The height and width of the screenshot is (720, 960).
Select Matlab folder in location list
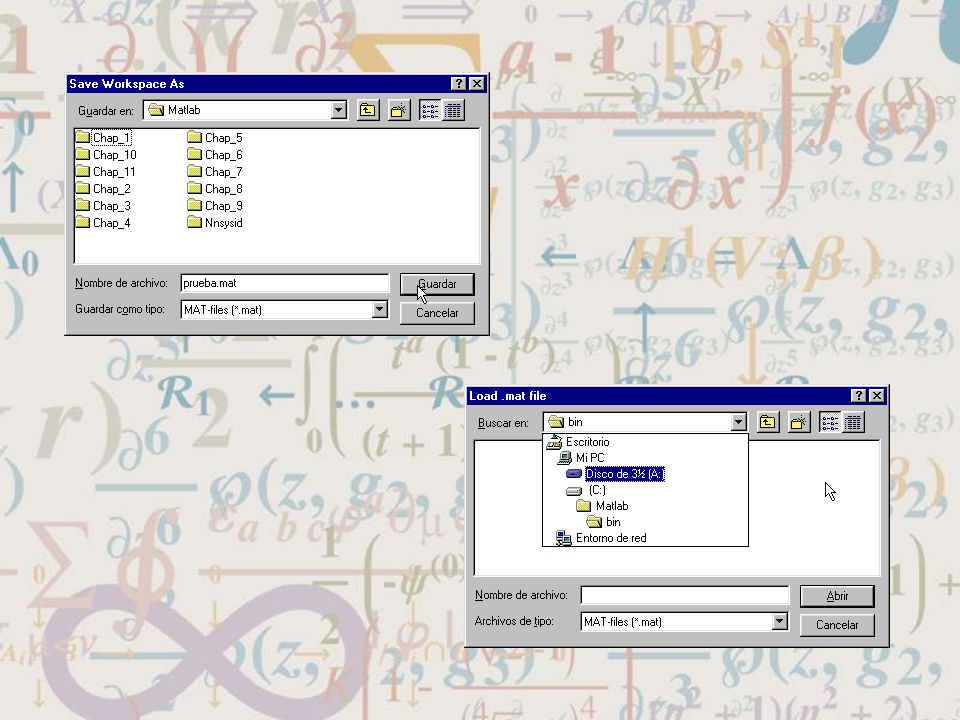pyautogui.click(x=602, y=506)
